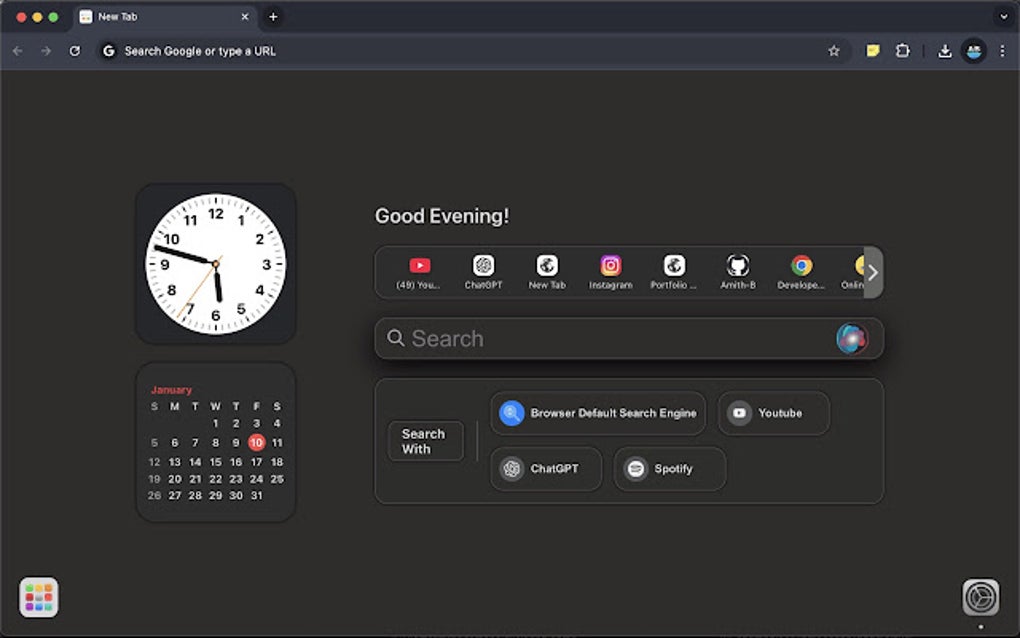Open the settings icon at bottom right
Image resolution: width=1020 pixels, height=638 pixels.
tap(981, 597)
